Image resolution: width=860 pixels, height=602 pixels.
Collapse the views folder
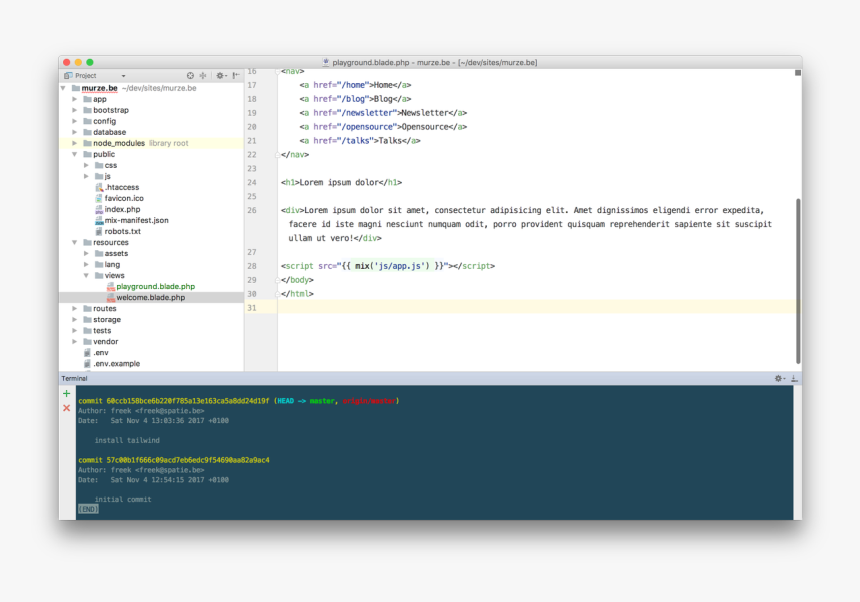(87, 276)
